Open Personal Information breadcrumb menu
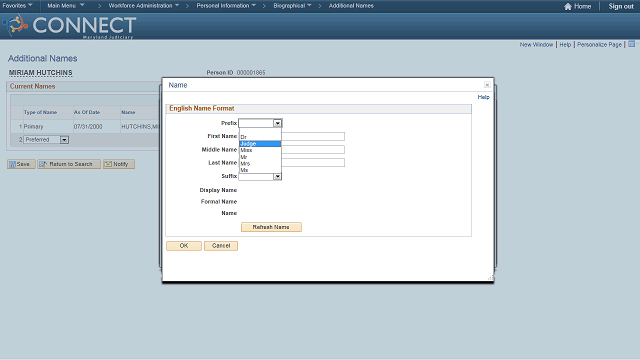The image size is (640, 360). 226,6
